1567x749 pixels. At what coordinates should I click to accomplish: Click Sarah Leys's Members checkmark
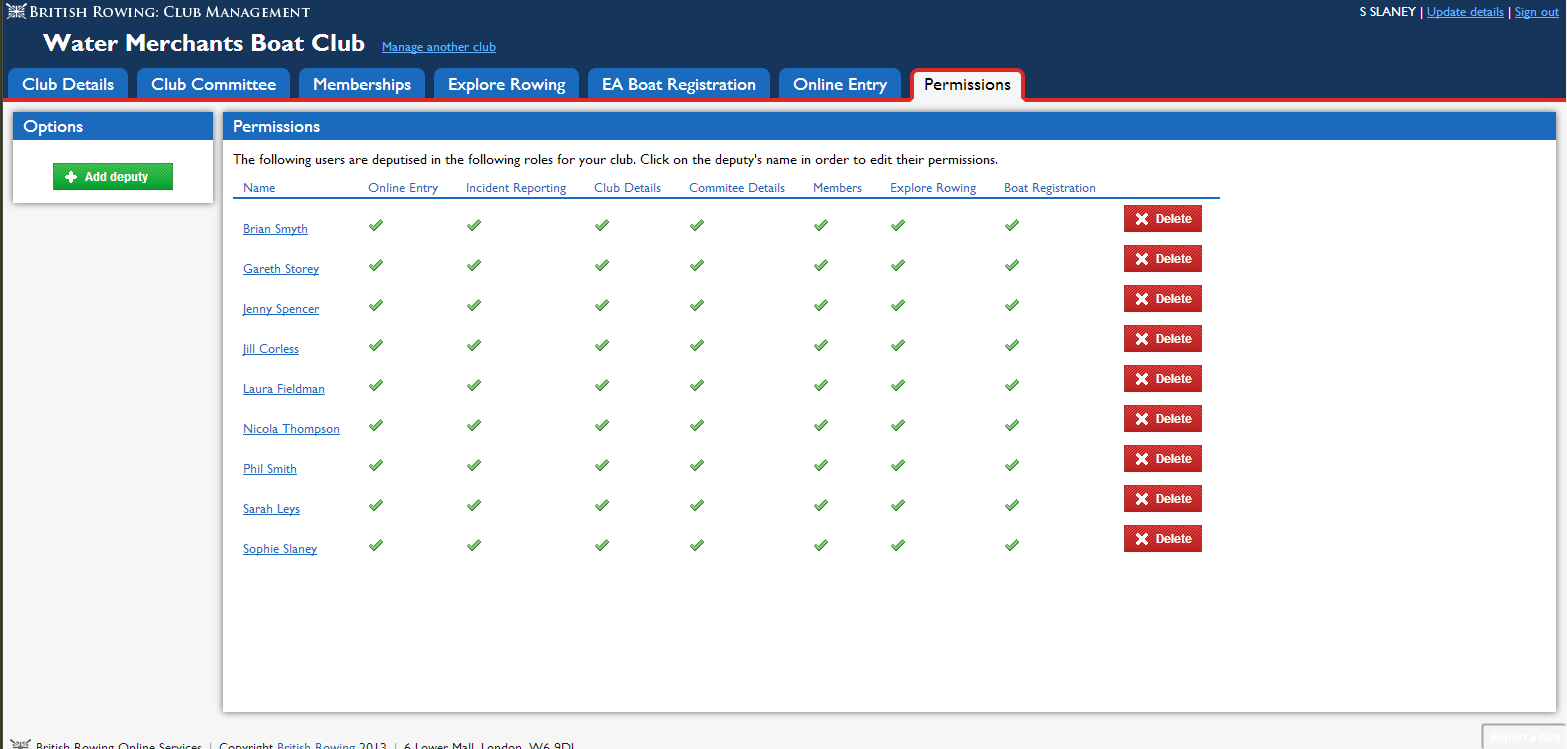click(x=821, y=505)
